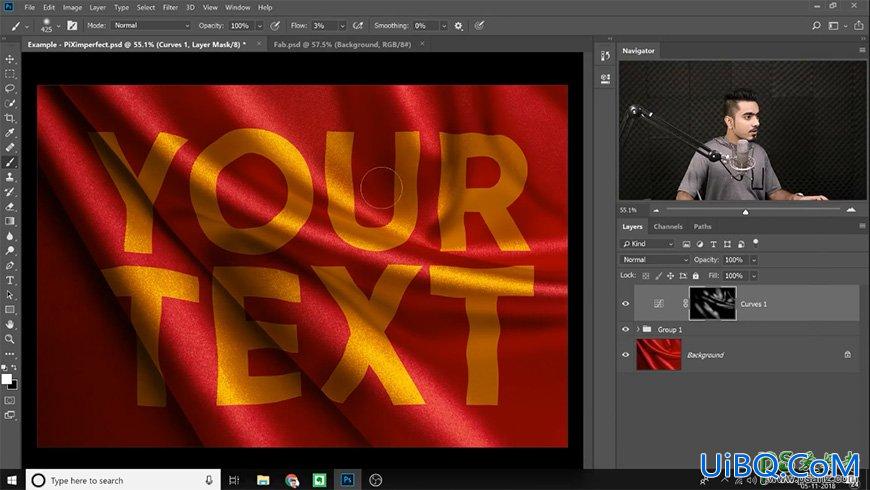This screenshot has width=870, height=490.
Task: Open the layer Opacity dropdown arrow
Action: [753, 260]
